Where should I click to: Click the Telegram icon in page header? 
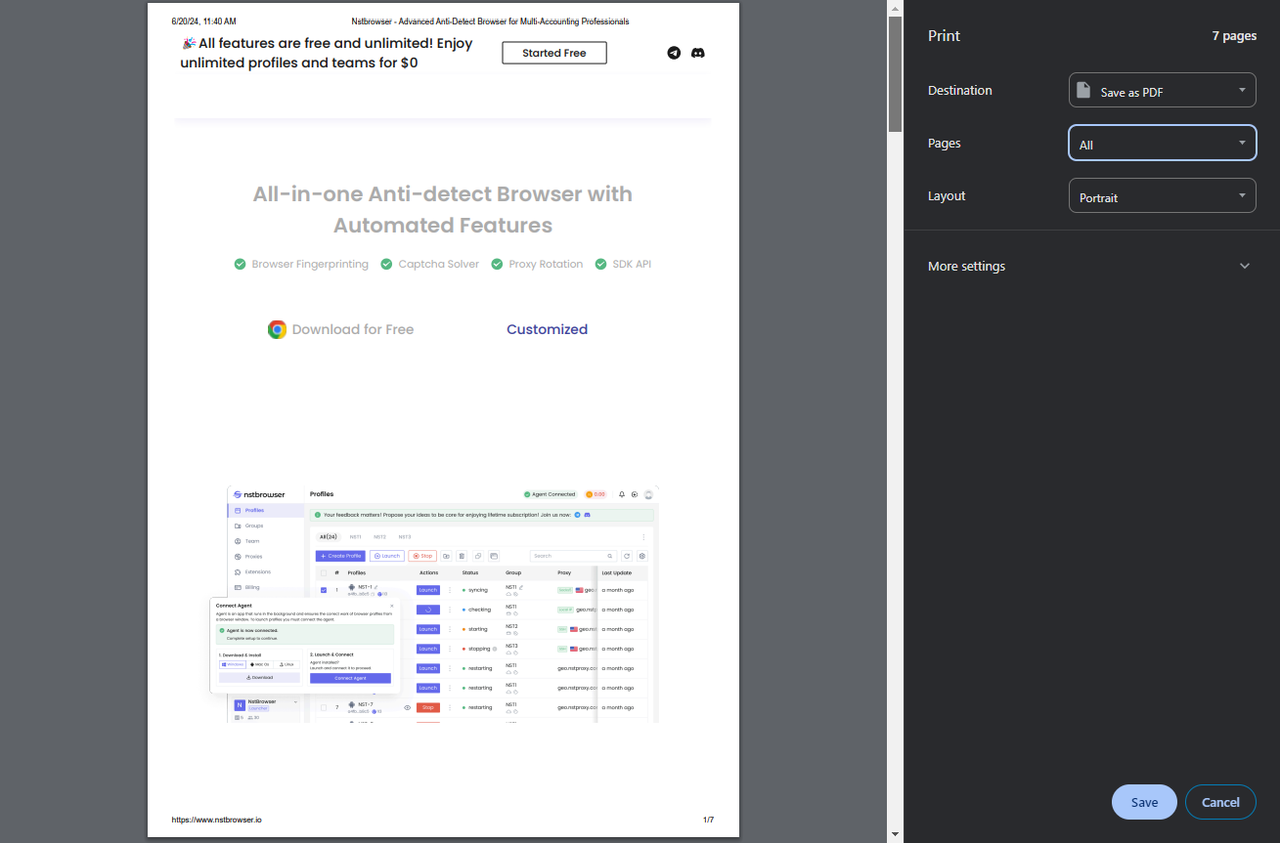673,53
